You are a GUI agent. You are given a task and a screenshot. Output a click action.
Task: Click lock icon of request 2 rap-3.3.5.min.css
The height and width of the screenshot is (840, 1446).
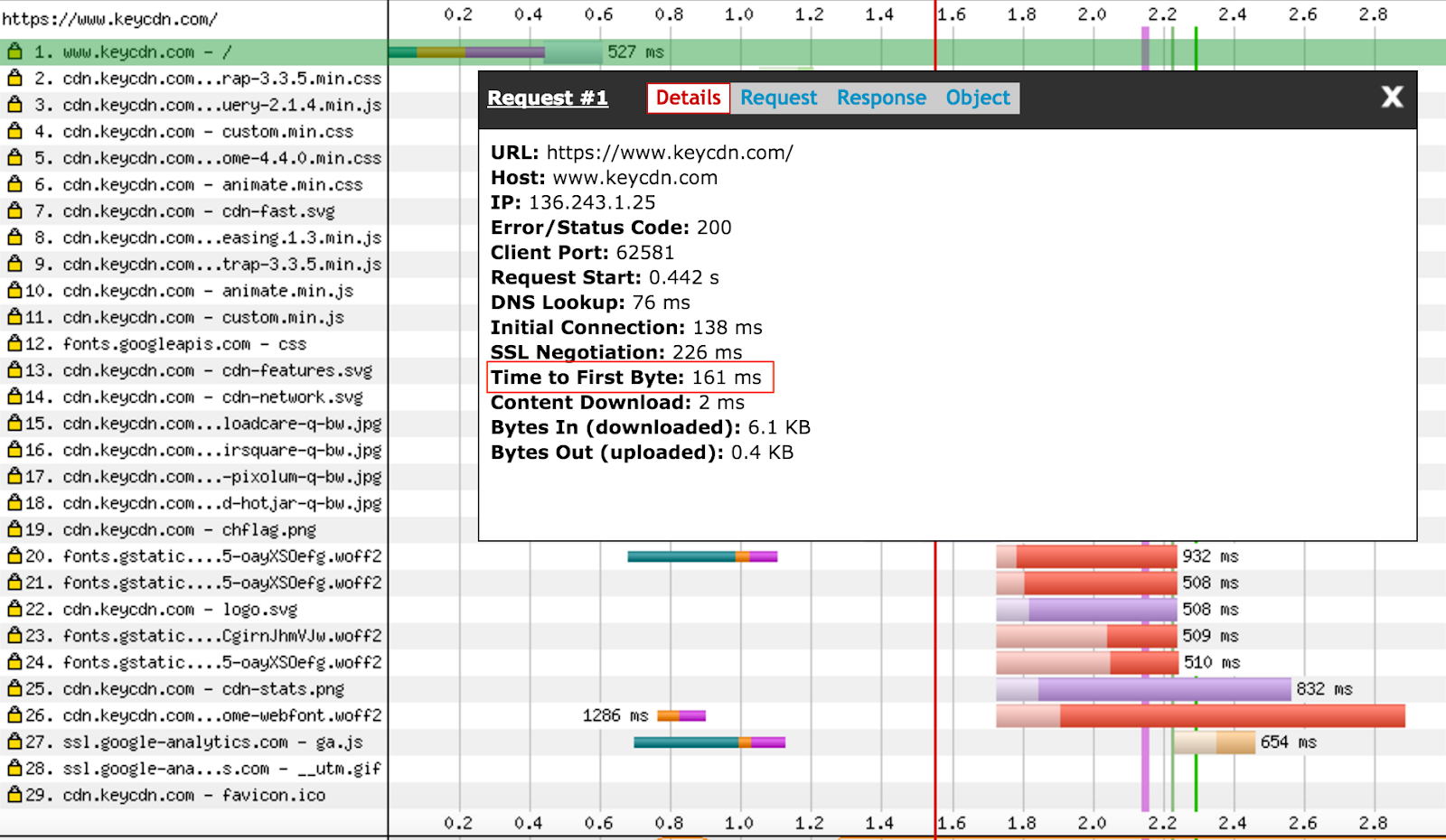pos(14,78)
